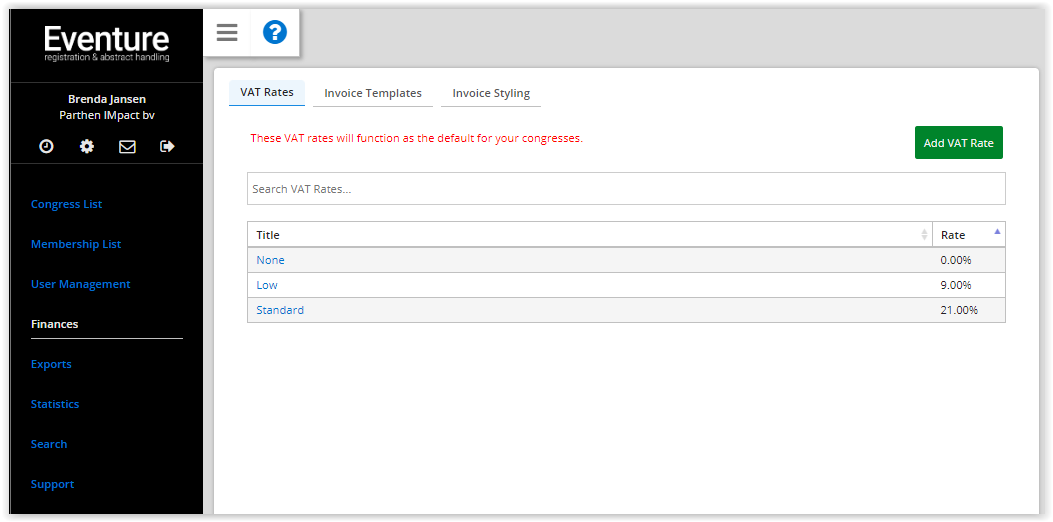
Task: Open User Management menu item
Action: [81, 284]
